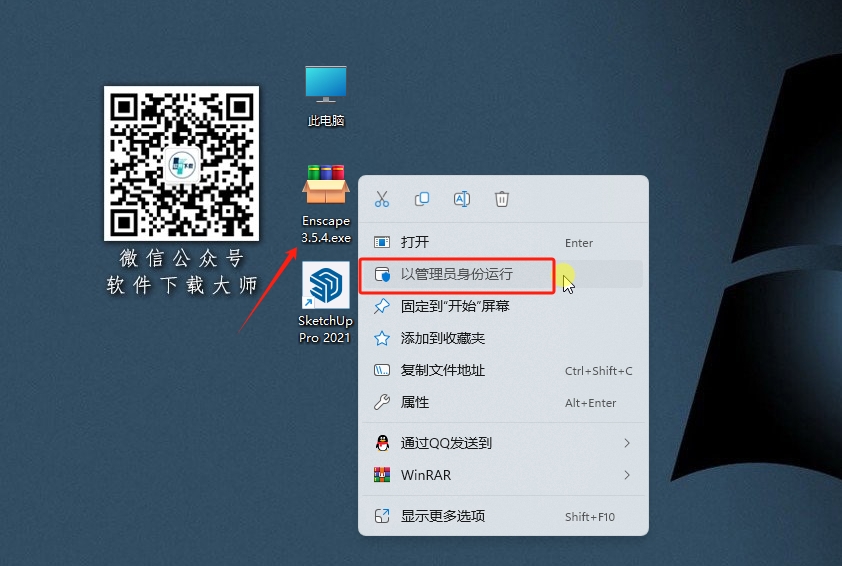Choose 打开 from the context menu

tap(503, 242)
